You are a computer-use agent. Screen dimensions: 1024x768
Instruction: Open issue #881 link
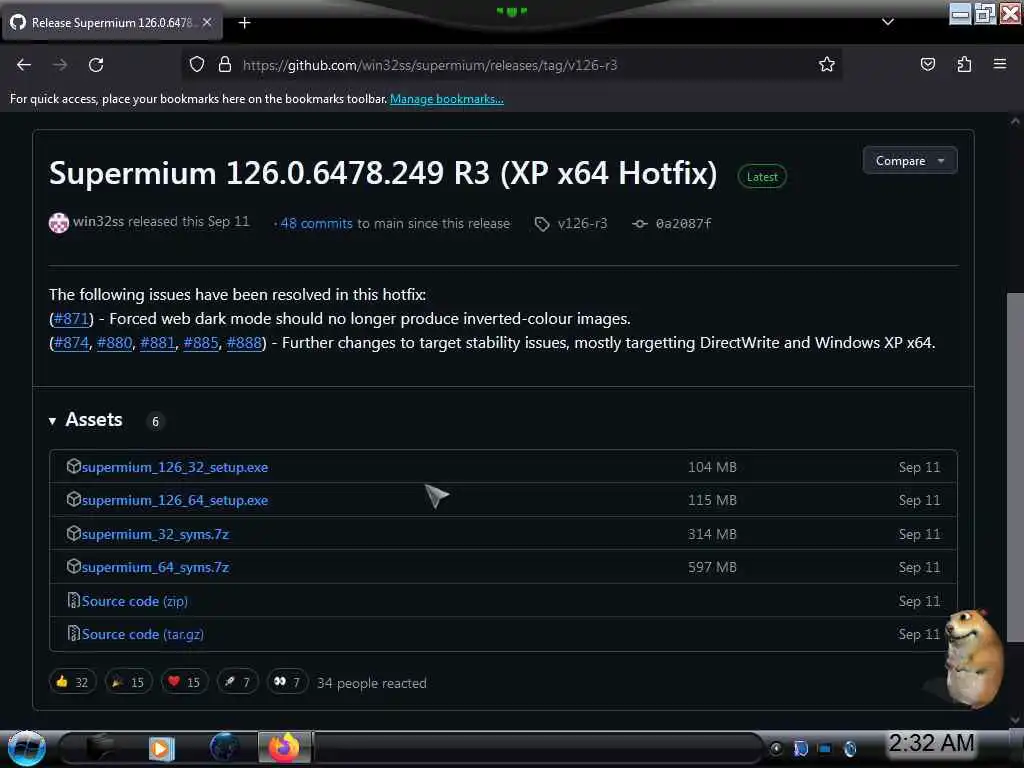pos(157,343)
